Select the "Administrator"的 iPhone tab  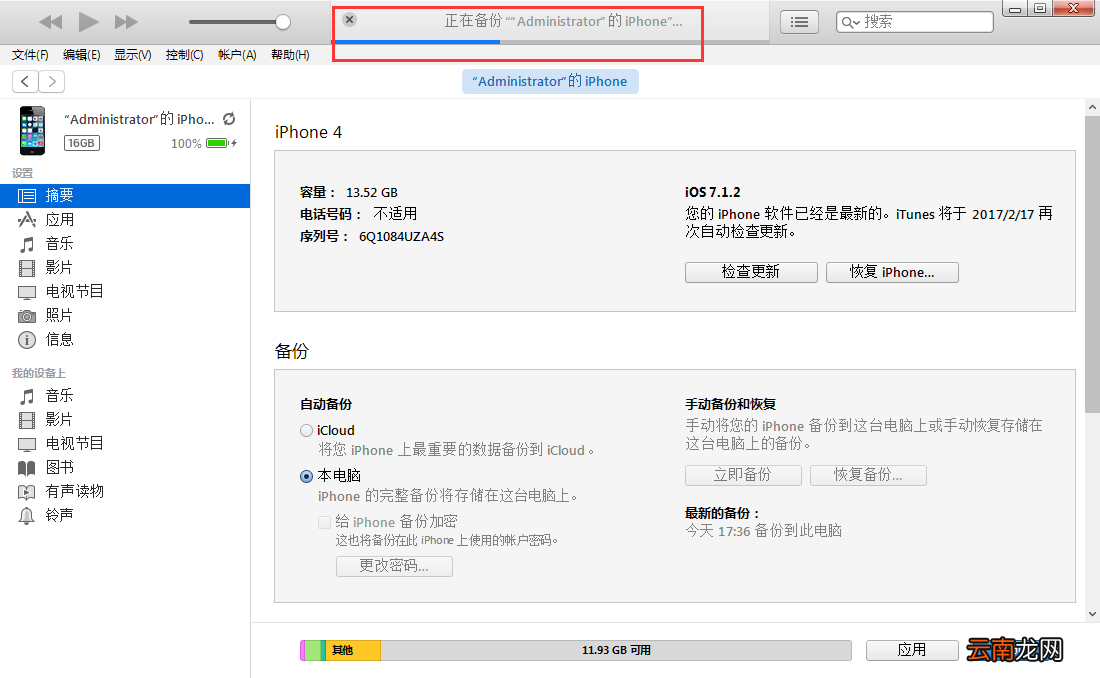(550, 81)
